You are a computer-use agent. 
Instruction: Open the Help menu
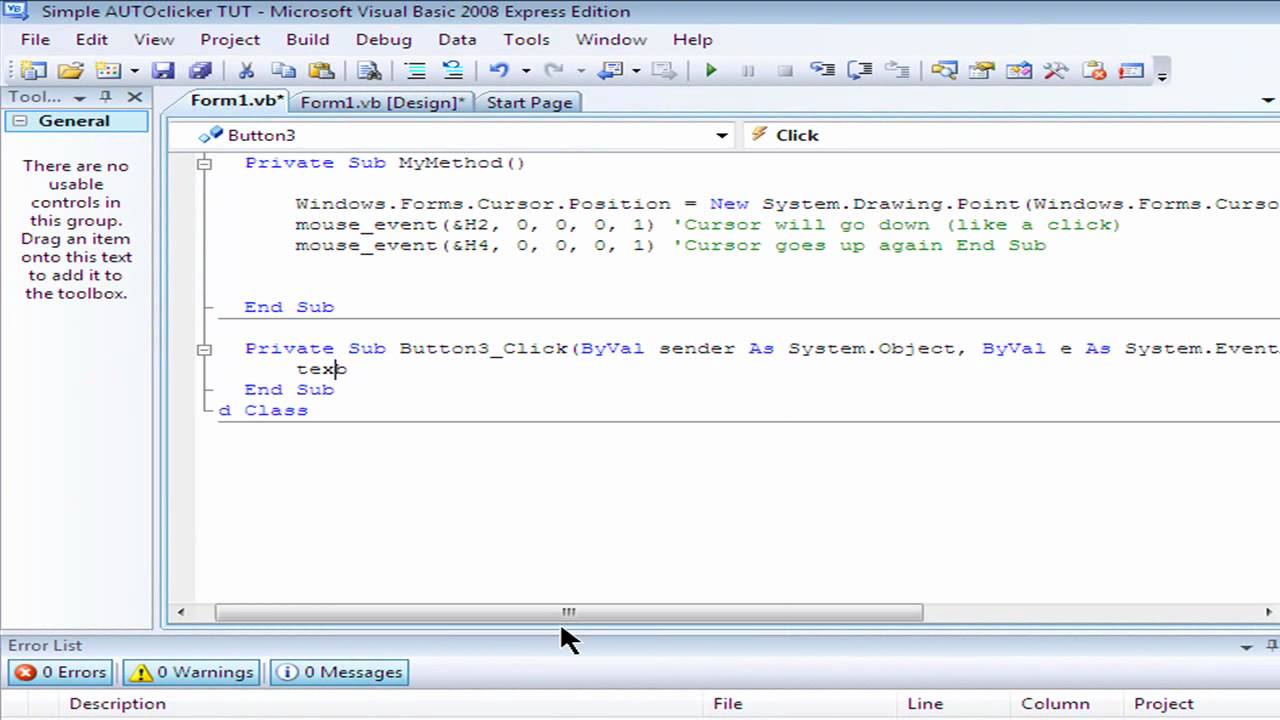tap(692, 39)
